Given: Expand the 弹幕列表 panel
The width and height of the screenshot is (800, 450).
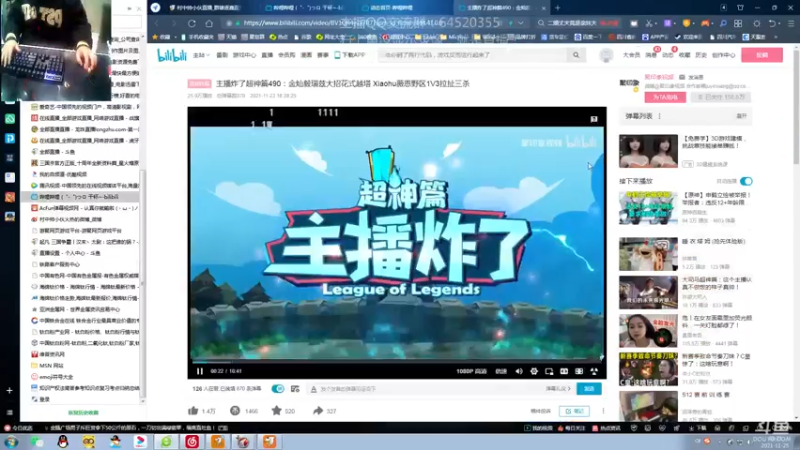Looking at the screenshot, I should [741, 116].
